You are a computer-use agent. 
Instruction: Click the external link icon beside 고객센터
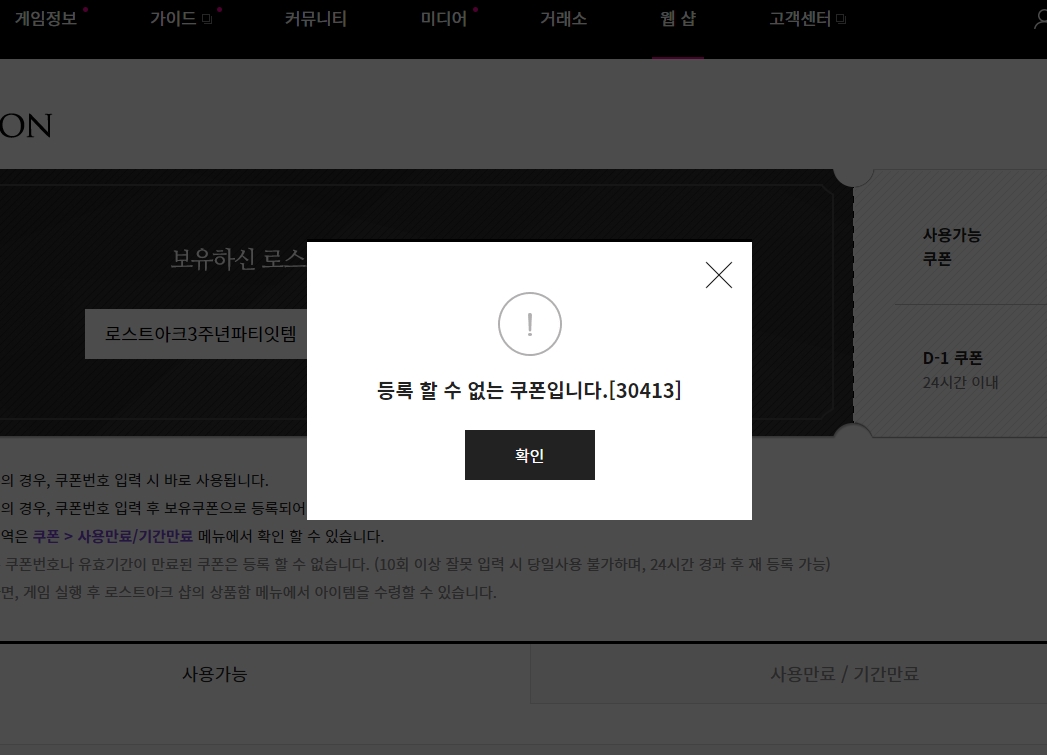click(x=841, y=20)
